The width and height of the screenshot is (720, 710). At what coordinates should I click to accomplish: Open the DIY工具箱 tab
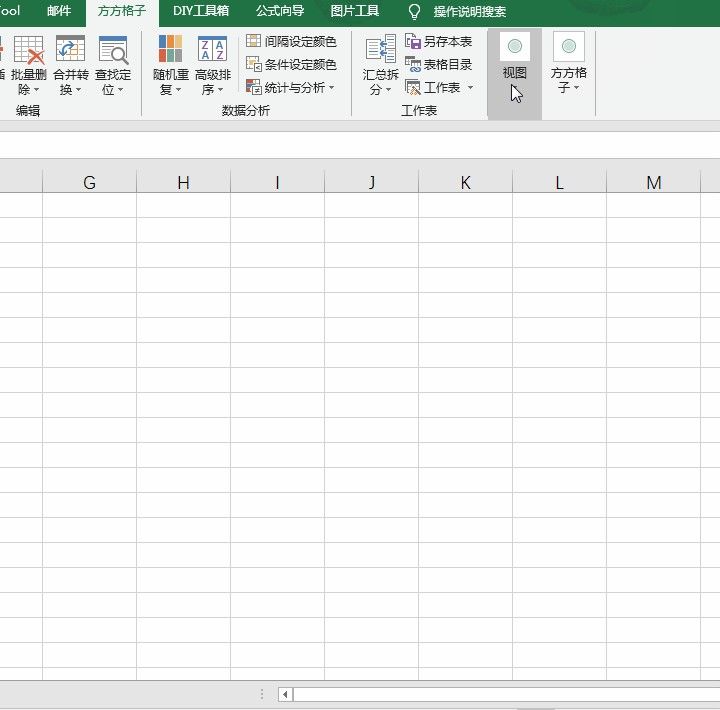(x=201, y=11)
